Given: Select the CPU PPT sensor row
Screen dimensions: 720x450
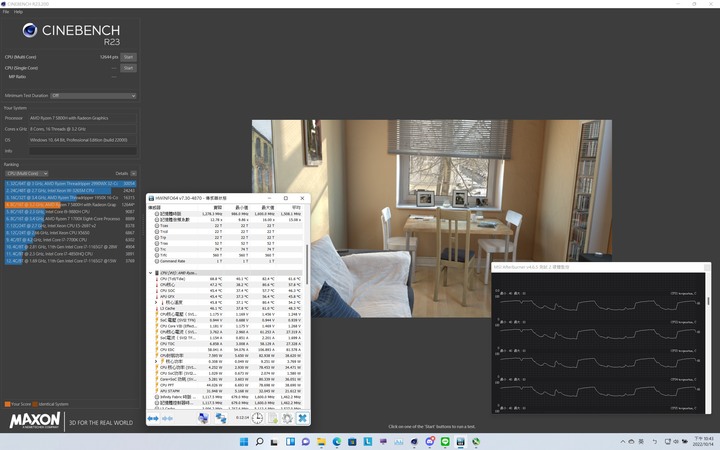Looking at the screenshot, I should point(228,385).
